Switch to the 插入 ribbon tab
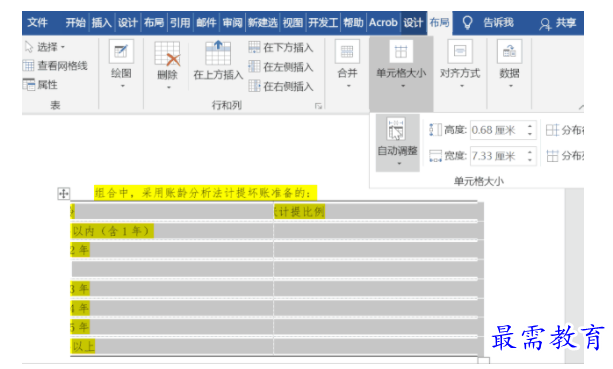613x369 pixels. [102, 23]
